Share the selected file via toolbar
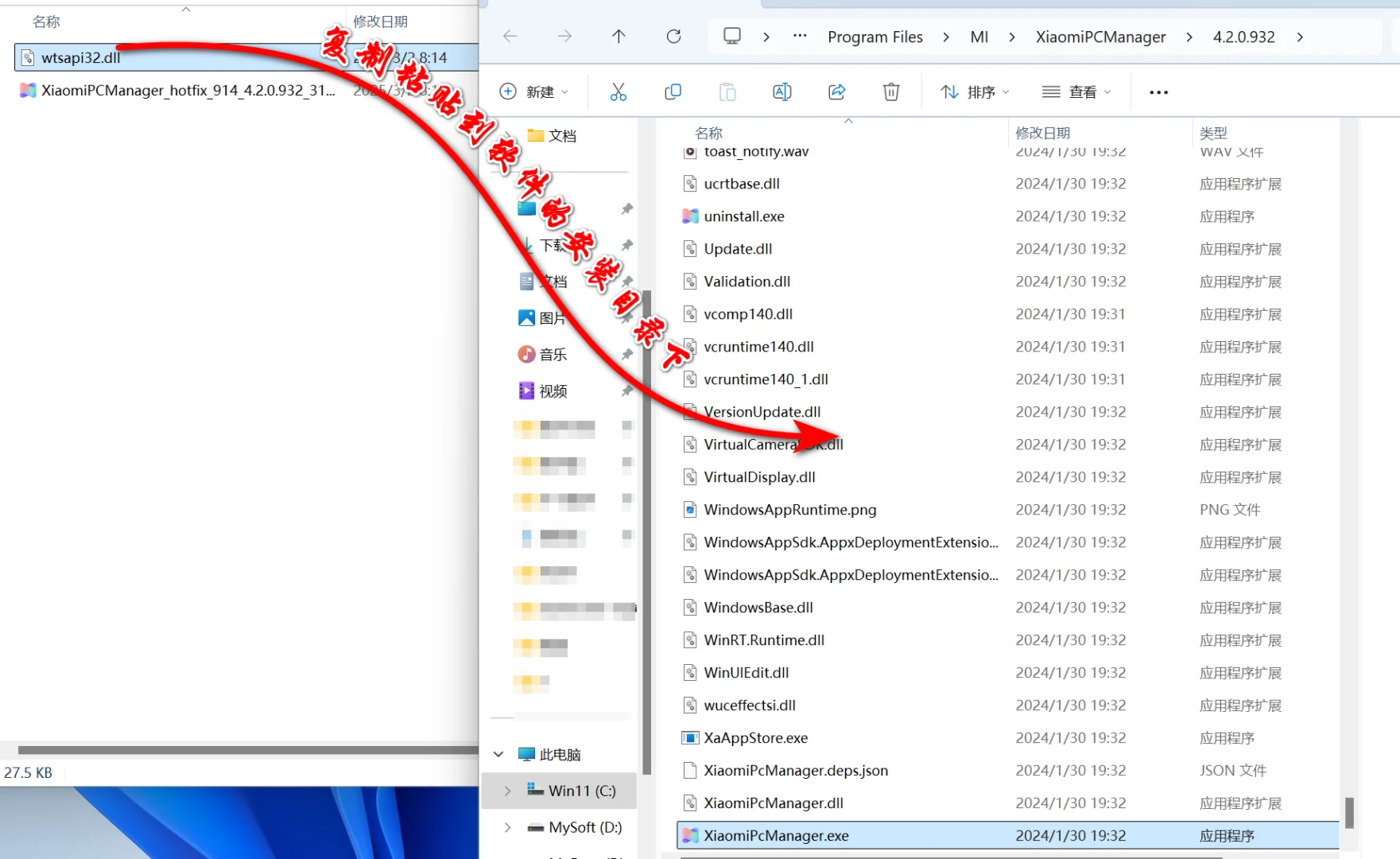This screenshot has width=1400, height=859. pyautogui.click(x=836, y=92)
